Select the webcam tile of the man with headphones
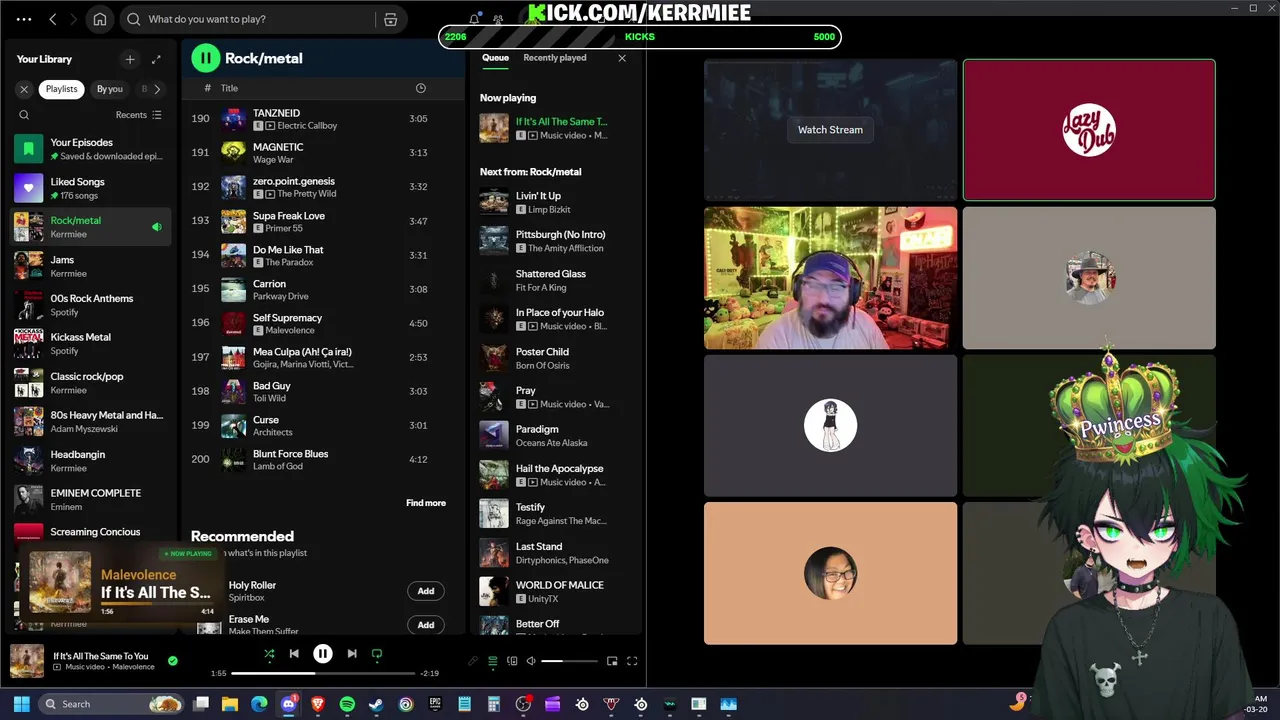1280x720 pixels. 830,278
